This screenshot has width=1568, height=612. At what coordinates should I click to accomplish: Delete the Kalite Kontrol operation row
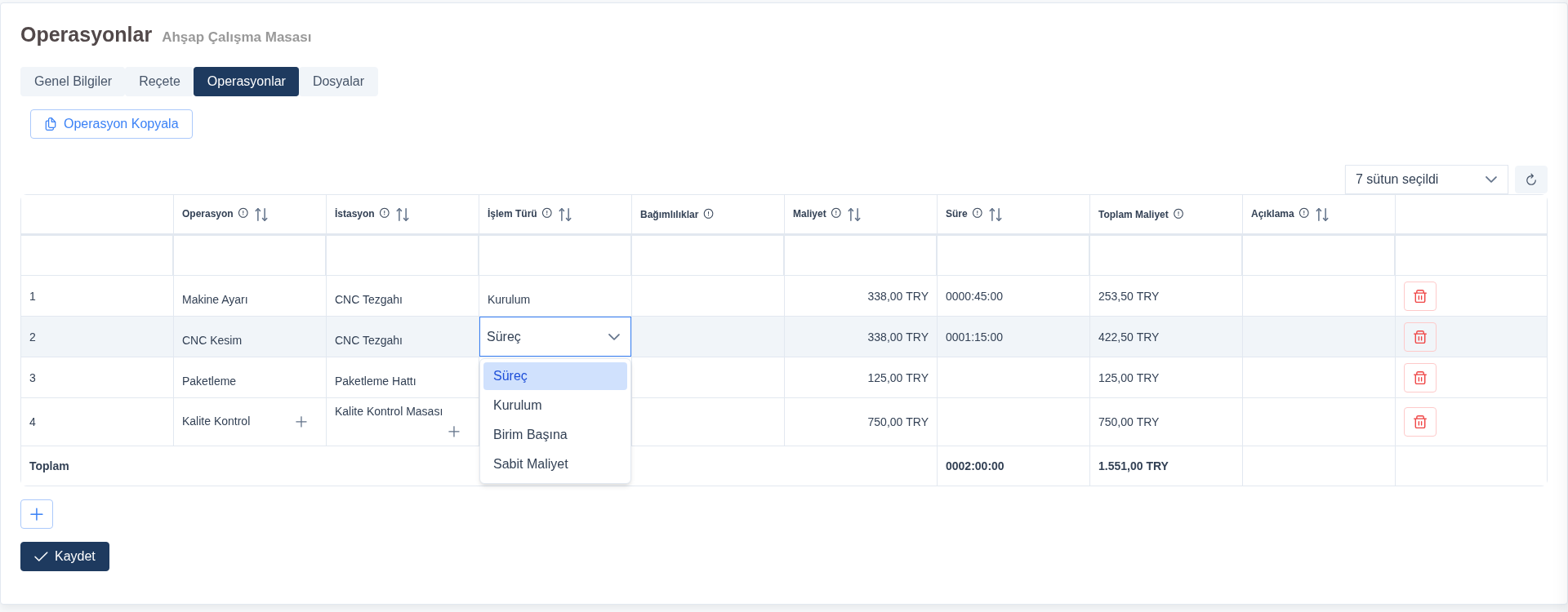[1419, 422]
